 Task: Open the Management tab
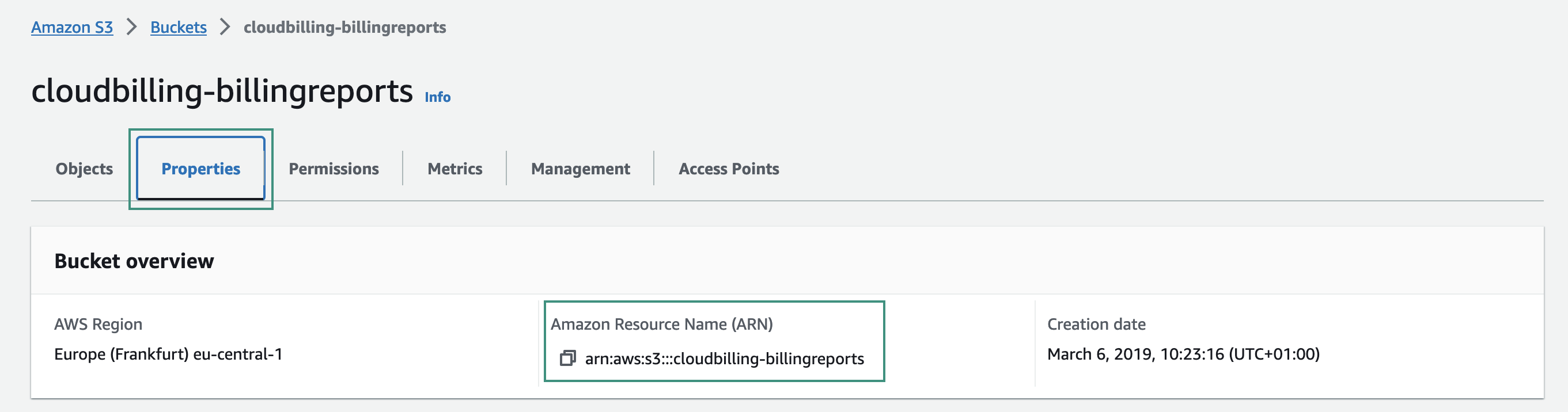tap(580, 169)
